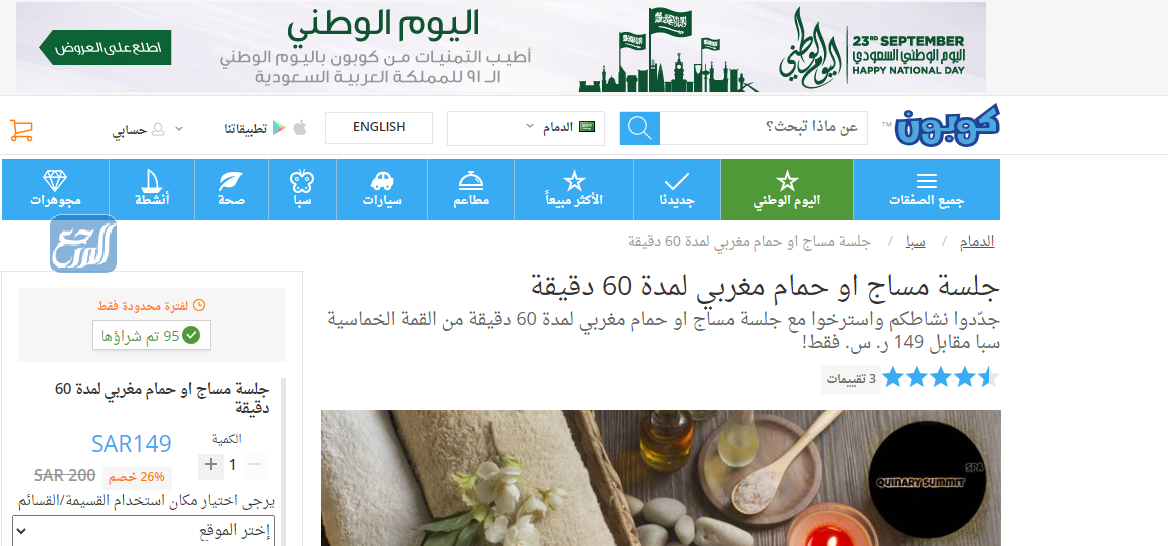Screen dimensions: 1168x546
Task: Open the مطاعم dish category
Action: point(471,189)
